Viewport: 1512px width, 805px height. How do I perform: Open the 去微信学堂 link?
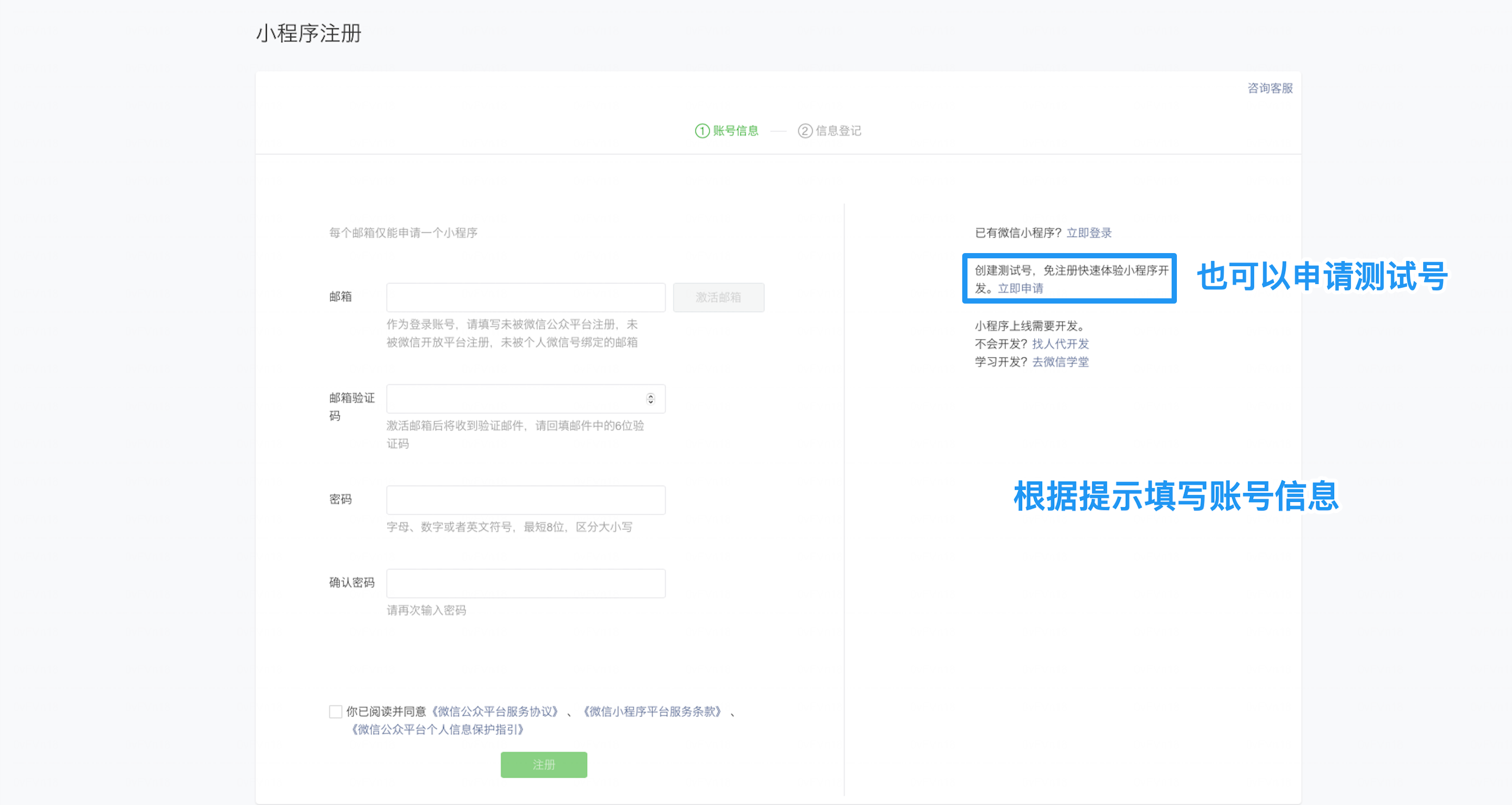pyautogui.click(x=1060, y=363)
